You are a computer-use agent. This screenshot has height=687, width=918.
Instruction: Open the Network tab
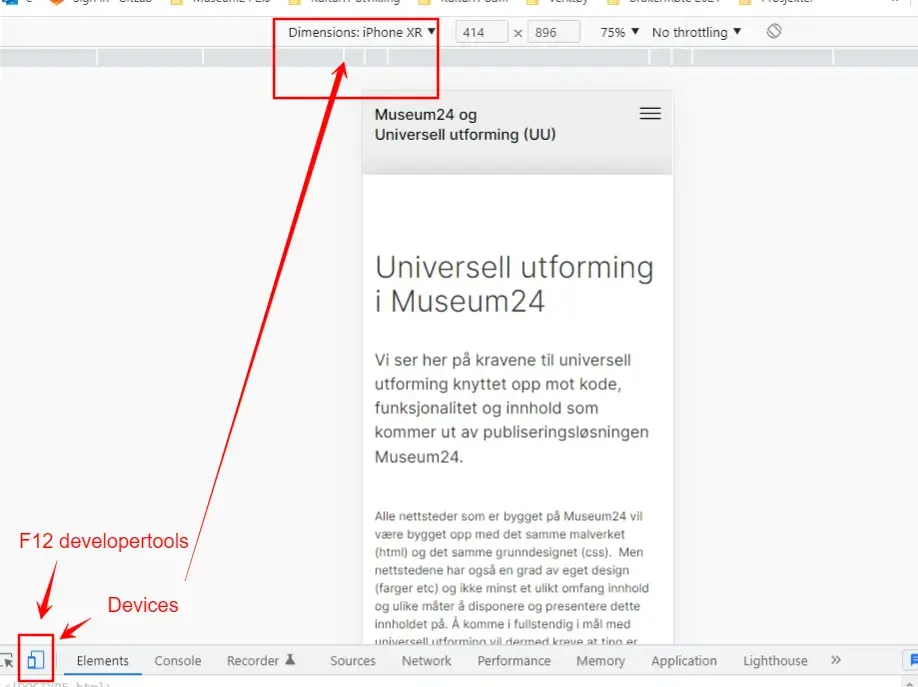426,661
